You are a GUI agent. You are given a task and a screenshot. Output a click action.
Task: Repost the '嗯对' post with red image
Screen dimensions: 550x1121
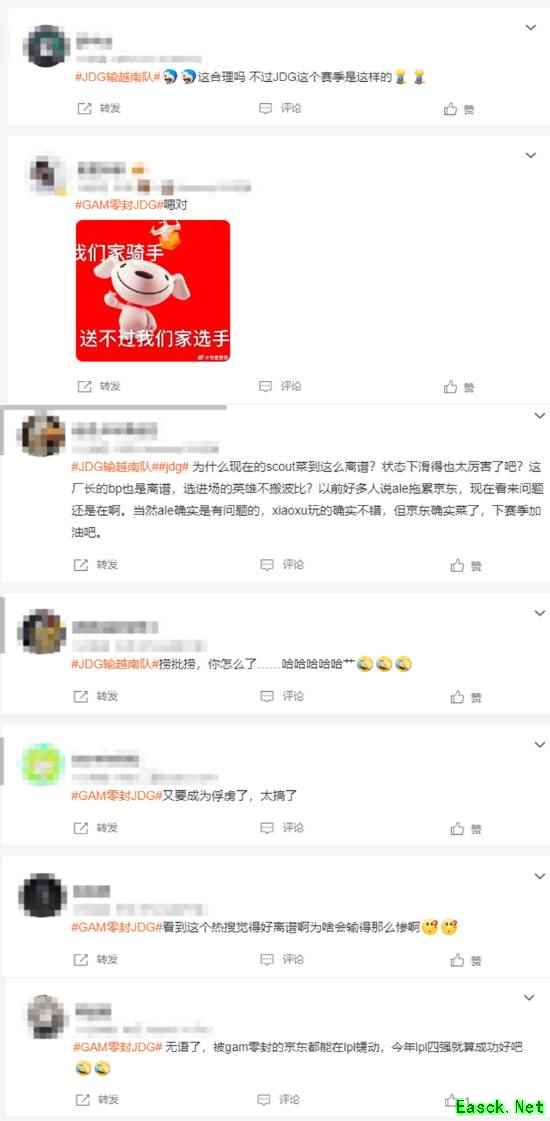tap(98, 386)
